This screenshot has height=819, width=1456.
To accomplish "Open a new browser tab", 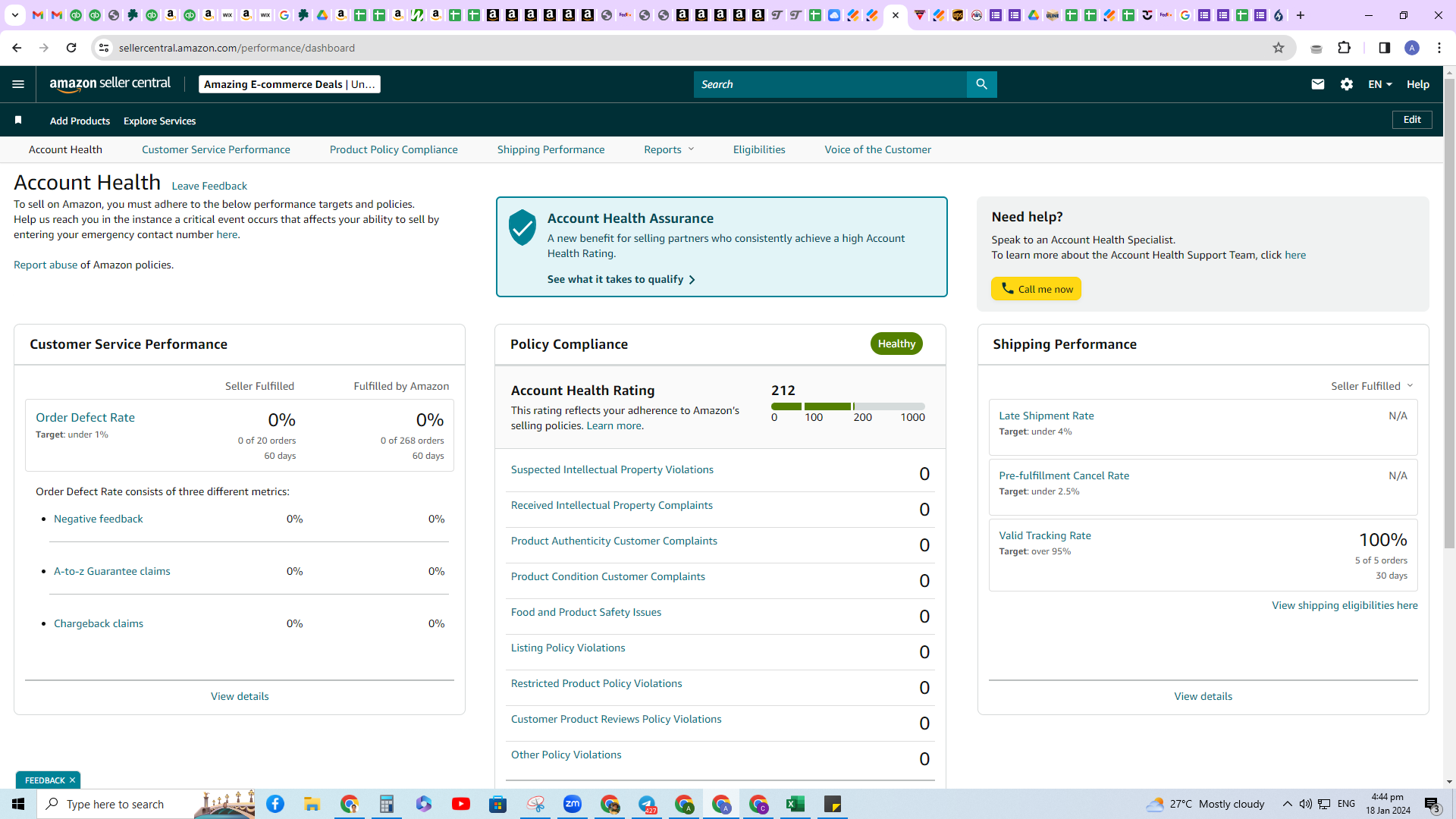I will 1301,15.
